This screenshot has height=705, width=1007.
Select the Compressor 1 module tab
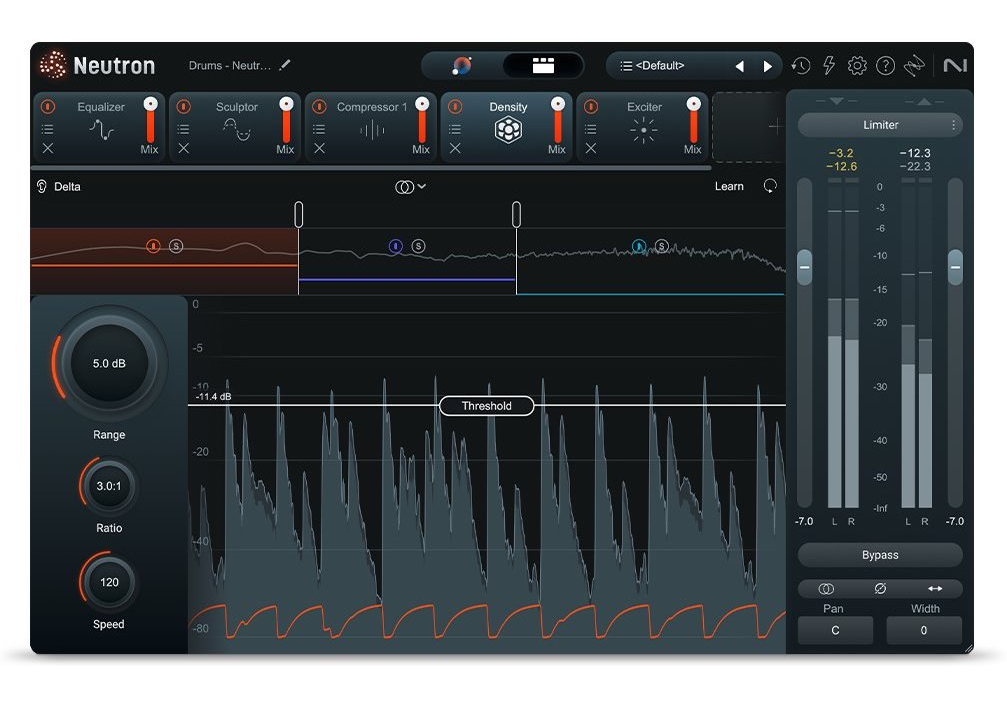(372, 127)
